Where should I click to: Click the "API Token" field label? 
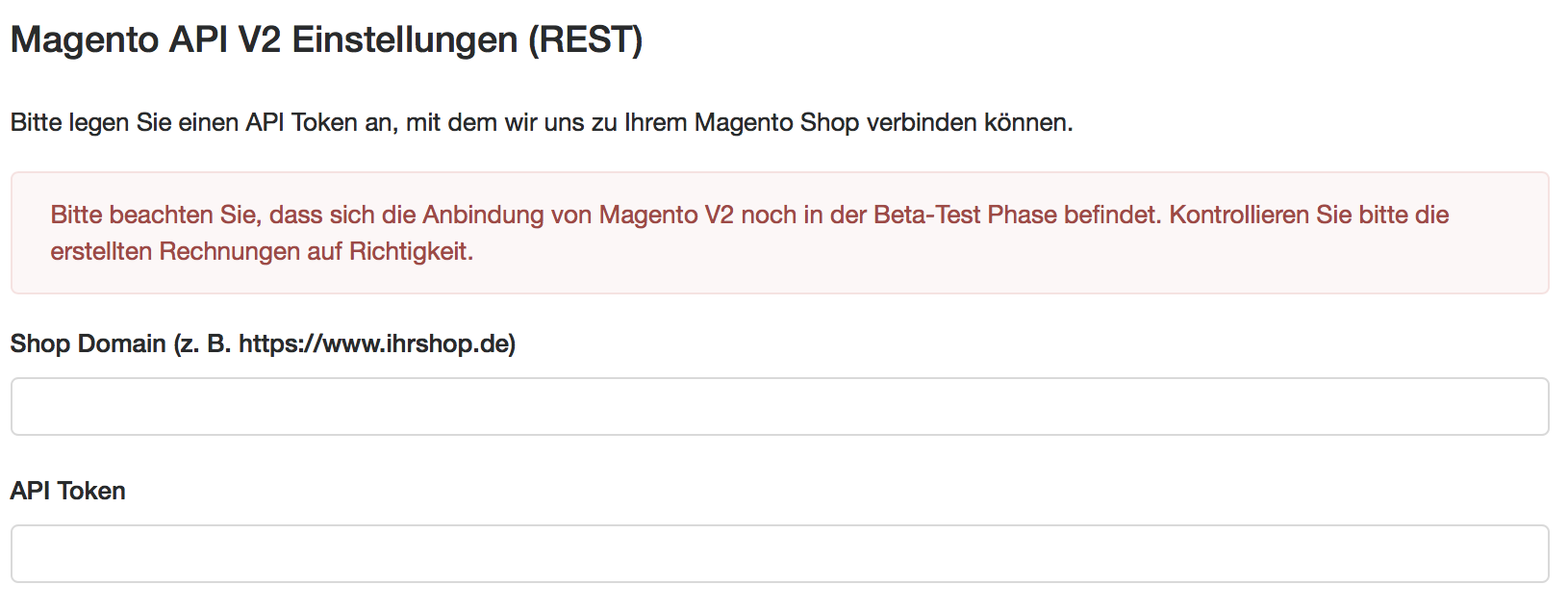pyautogui.click(x=68, y=491)
